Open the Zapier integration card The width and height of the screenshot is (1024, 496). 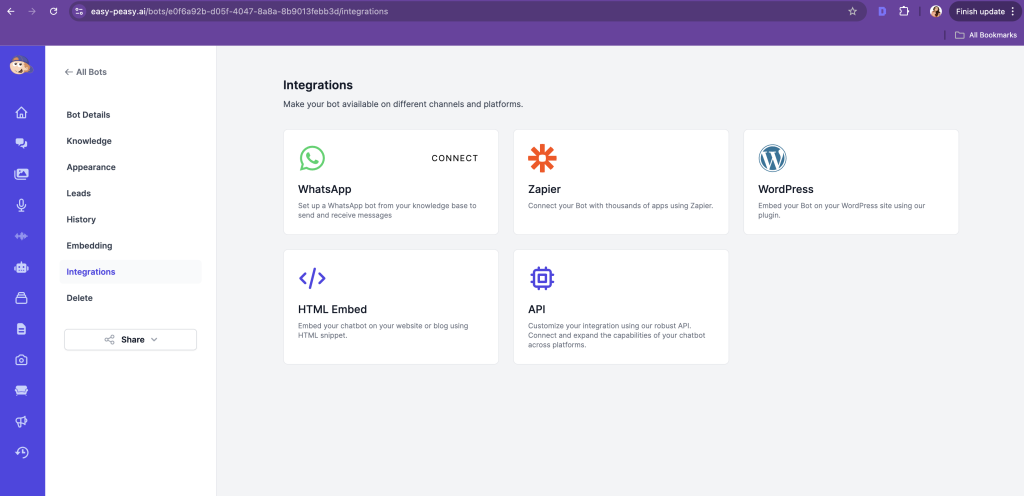click(620, 182)
